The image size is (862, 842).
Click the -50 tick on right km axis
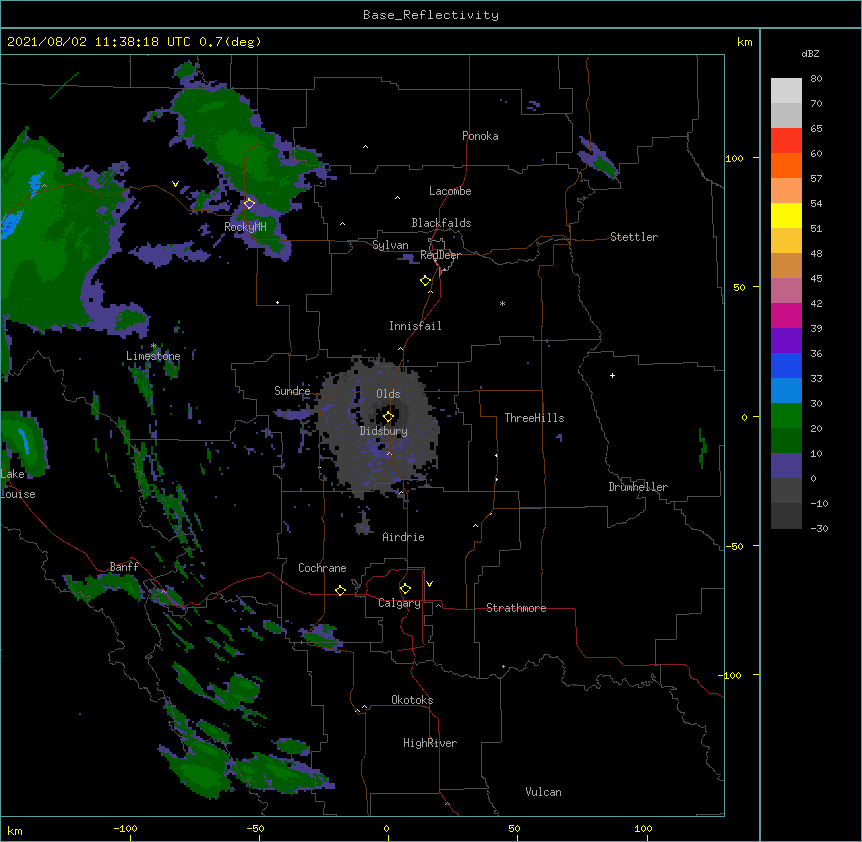[734, 546]
